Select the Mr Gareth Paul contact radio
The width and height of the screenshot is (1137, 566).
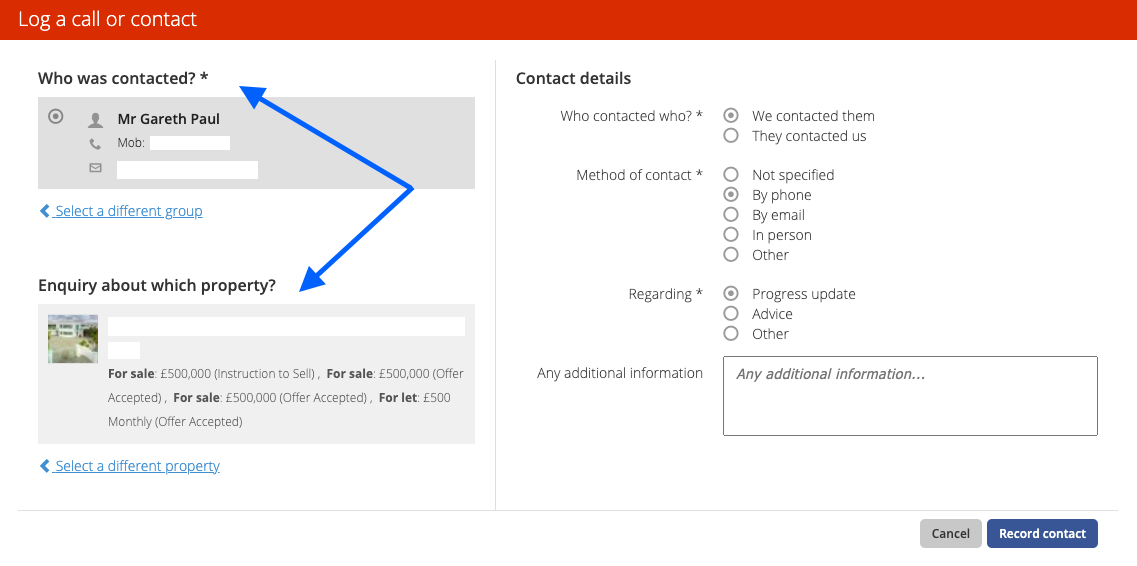click(56, 116)
